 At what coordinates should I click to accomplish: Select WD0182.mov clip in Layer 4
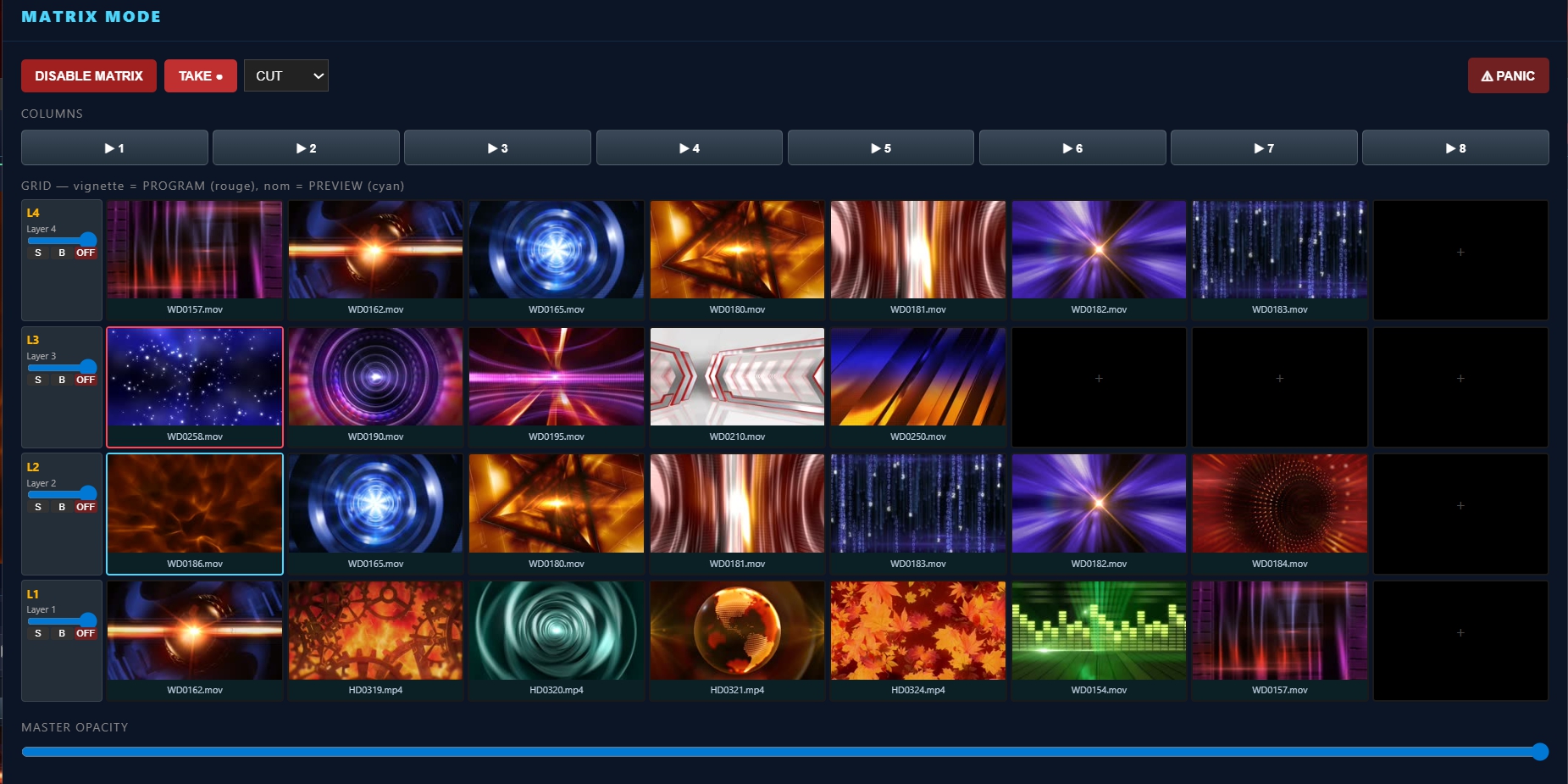pos(1099,260)
